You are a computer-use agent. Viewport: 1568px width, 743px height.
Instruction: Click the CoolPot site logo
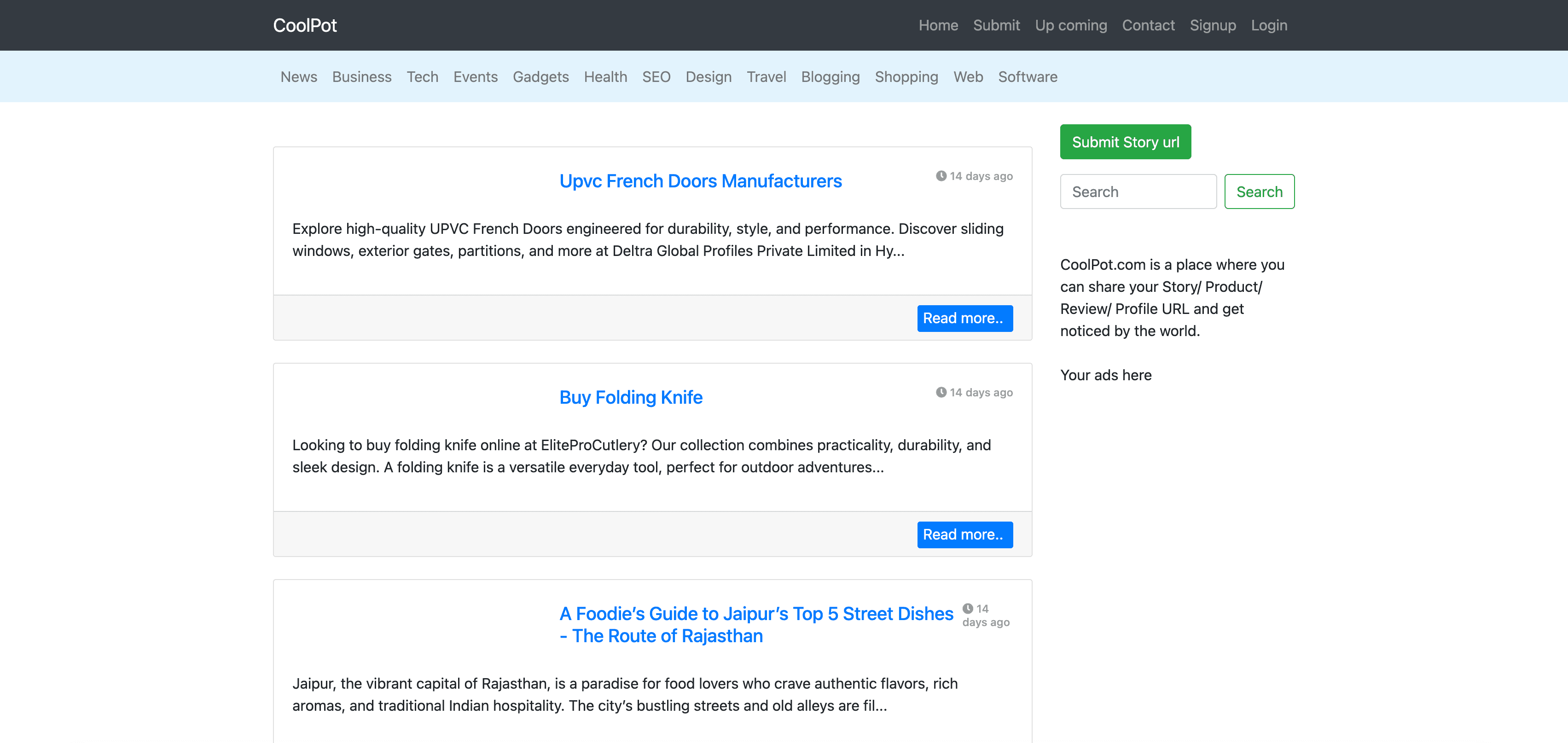(x=304, y=26)
